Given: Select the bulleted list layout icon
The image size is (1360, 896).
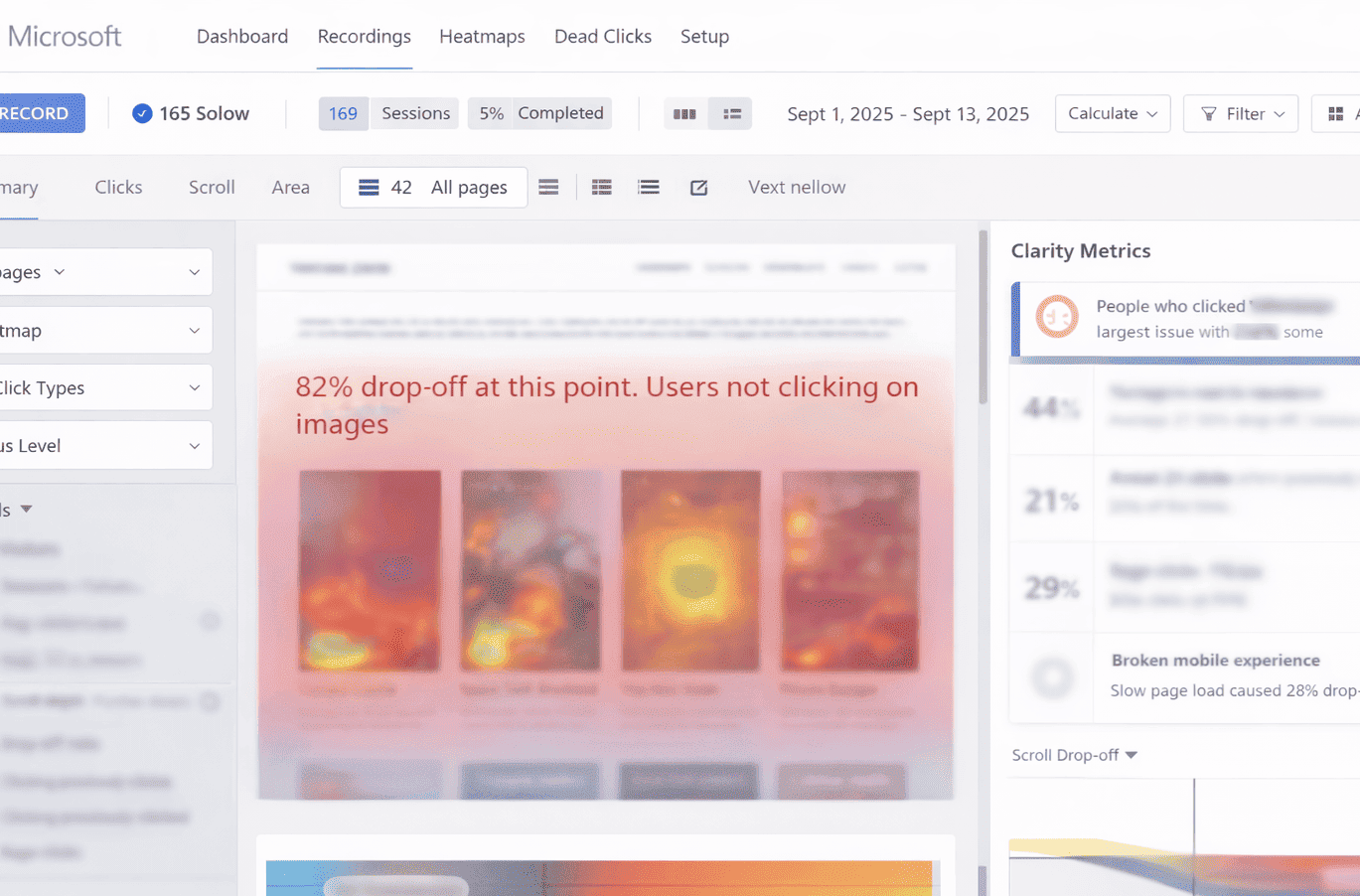Looking at the screenshot, I should 649,188.
